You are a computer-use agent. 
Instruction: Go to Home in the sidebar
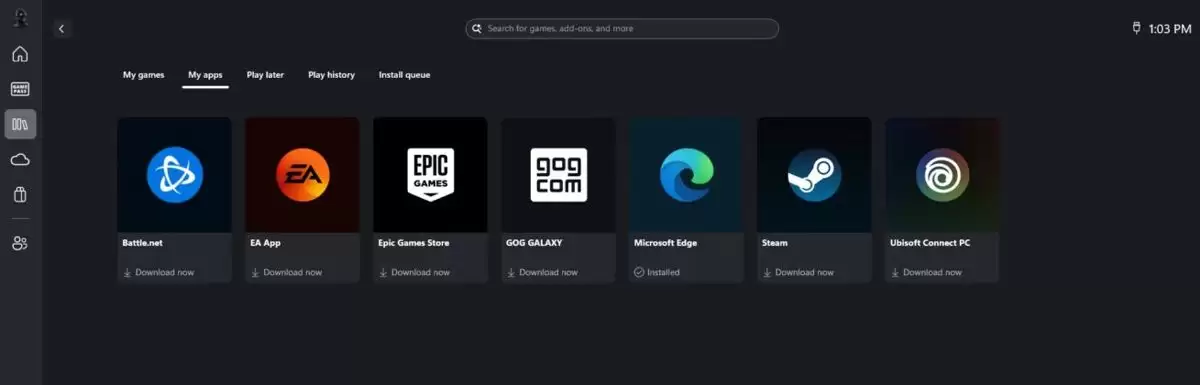point(20,54)
